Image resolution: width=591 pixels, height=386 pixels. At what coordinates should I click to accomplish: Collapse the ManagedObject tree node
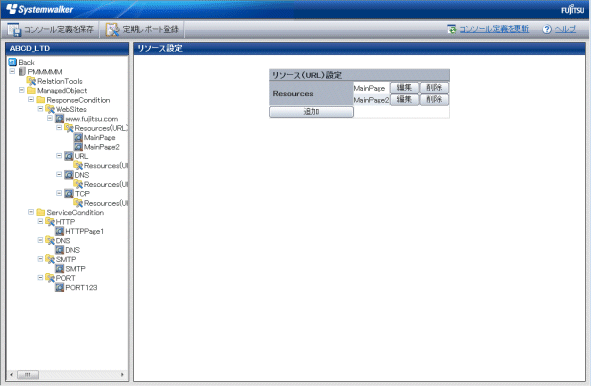point(22,90)
